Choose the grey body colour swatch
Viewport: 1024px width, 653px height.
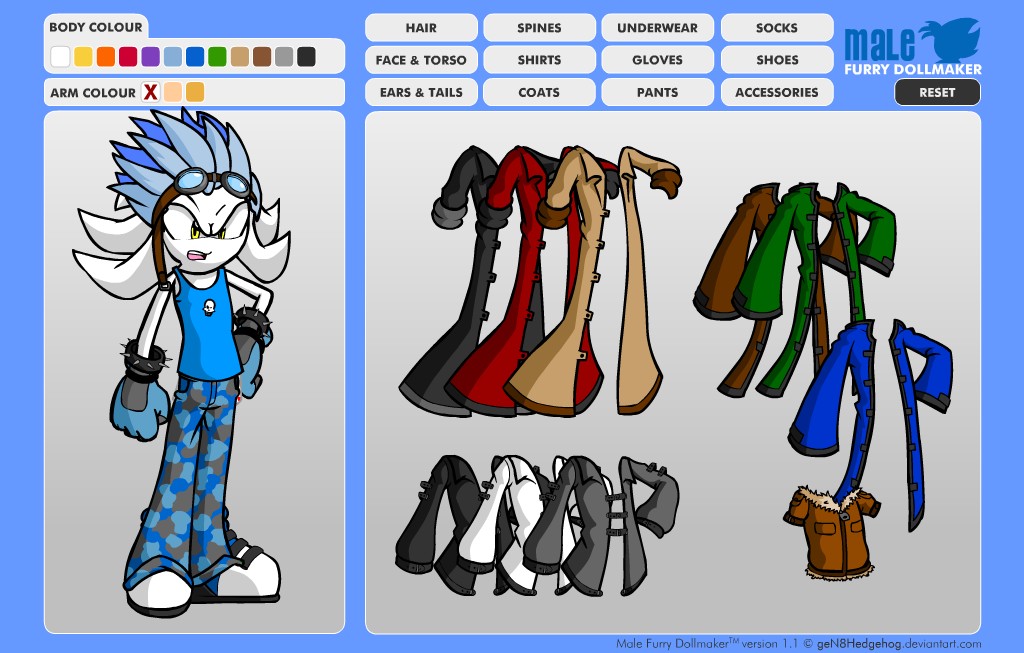coord(284,57)
